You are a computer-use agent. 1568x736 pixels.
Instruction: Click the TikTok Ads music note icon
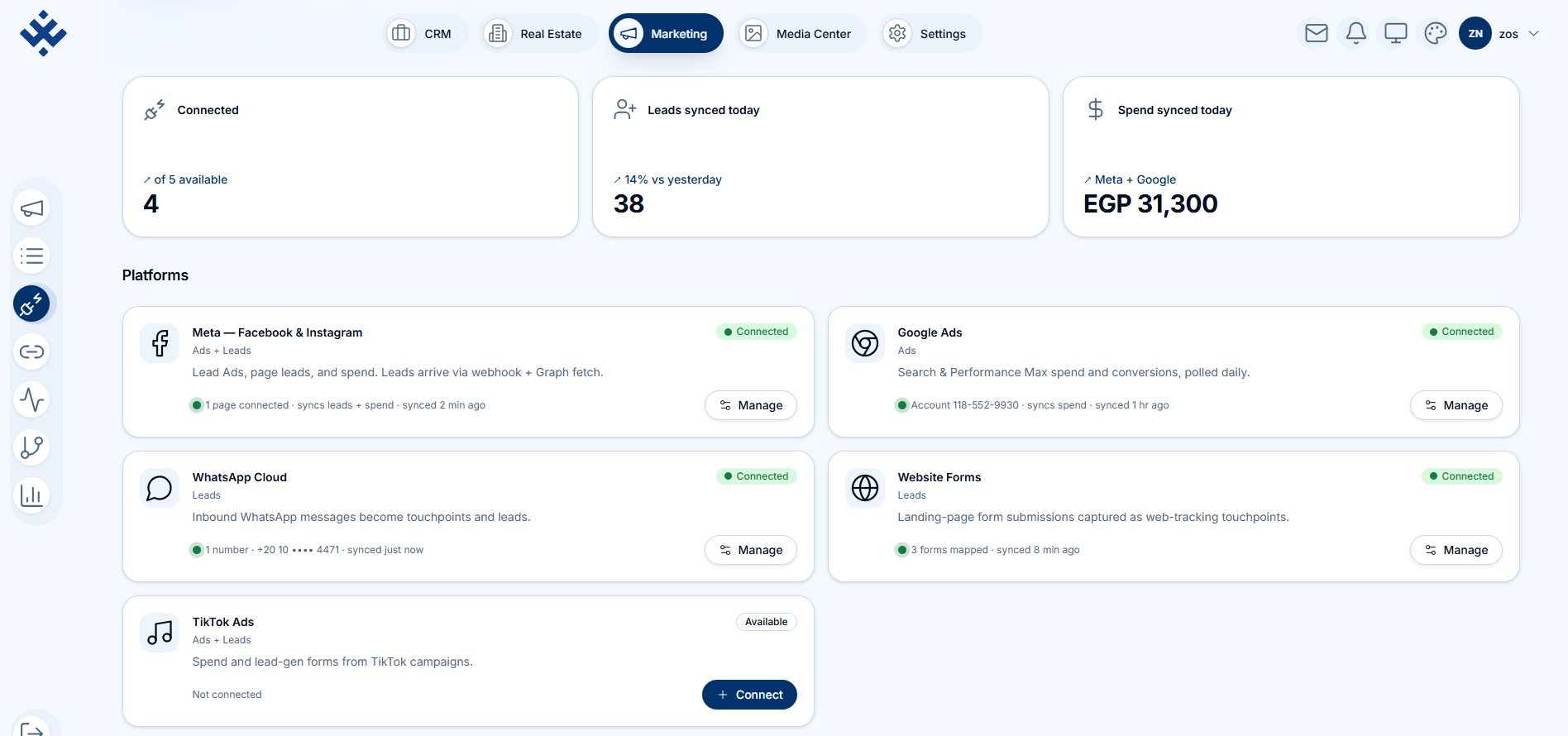pyautogui.click(x=160, y=633)
